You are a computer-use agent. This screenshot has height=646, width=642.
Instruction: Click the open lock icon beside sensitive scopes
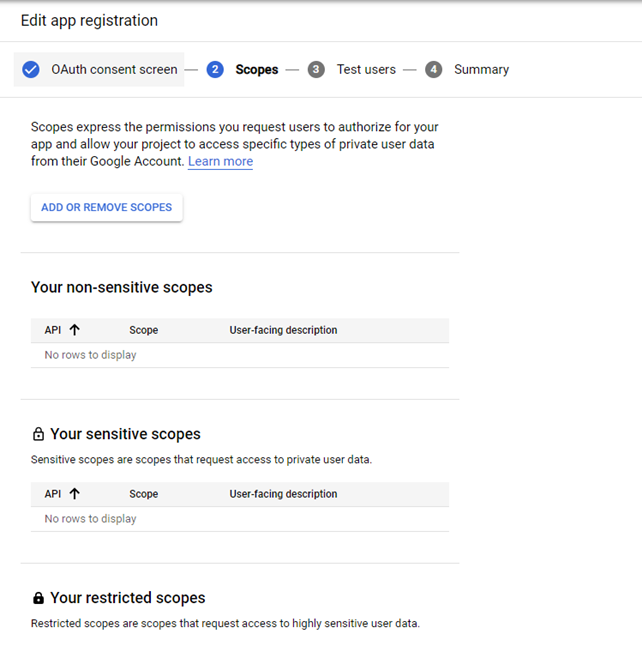pos(38,435)
